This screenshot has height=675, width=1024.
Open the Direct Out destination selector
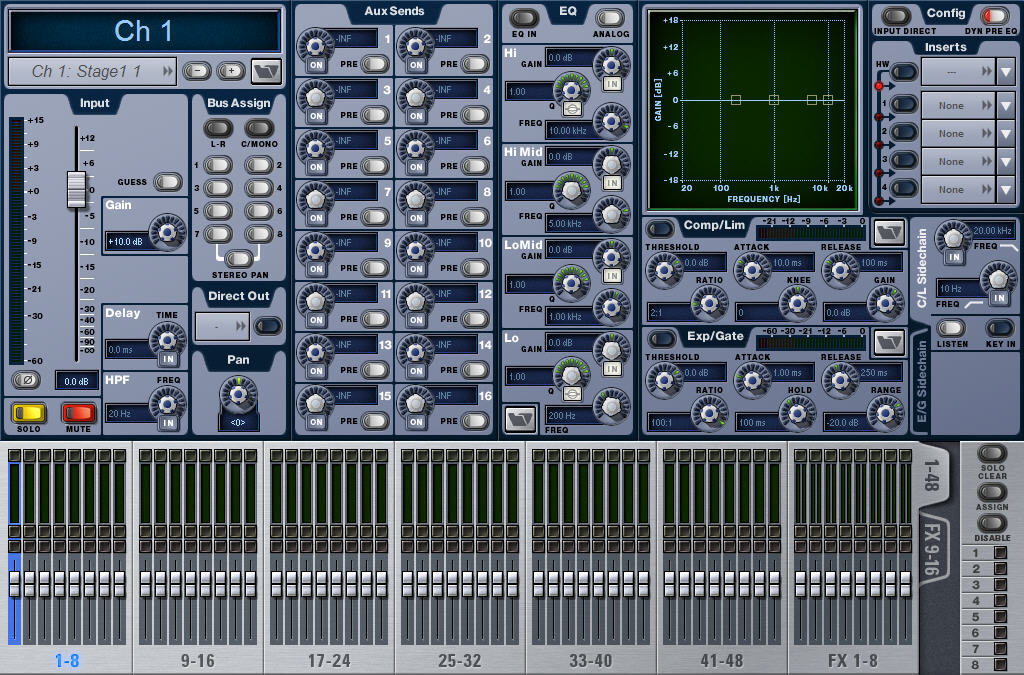click(222, 326)
